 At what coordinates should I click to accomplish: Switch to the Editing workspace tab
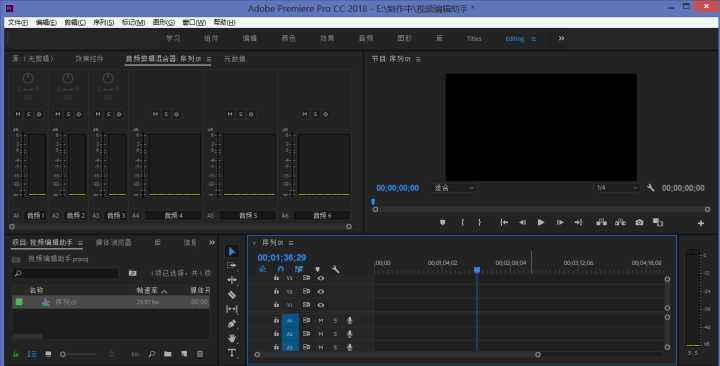tap(515, 39)
